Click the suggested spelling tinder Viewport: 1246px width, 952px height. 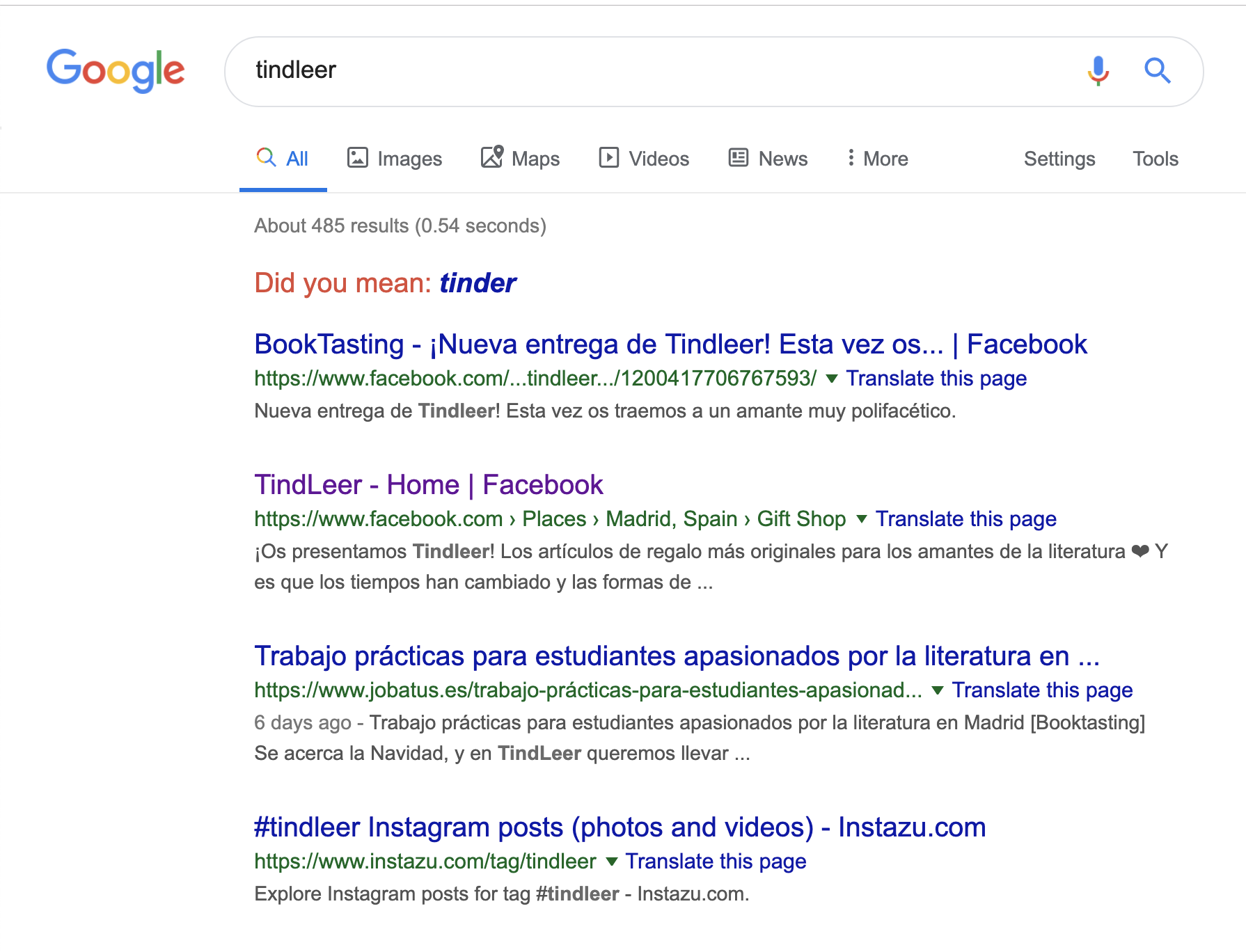pyautogui.click(x=478, y=283)
